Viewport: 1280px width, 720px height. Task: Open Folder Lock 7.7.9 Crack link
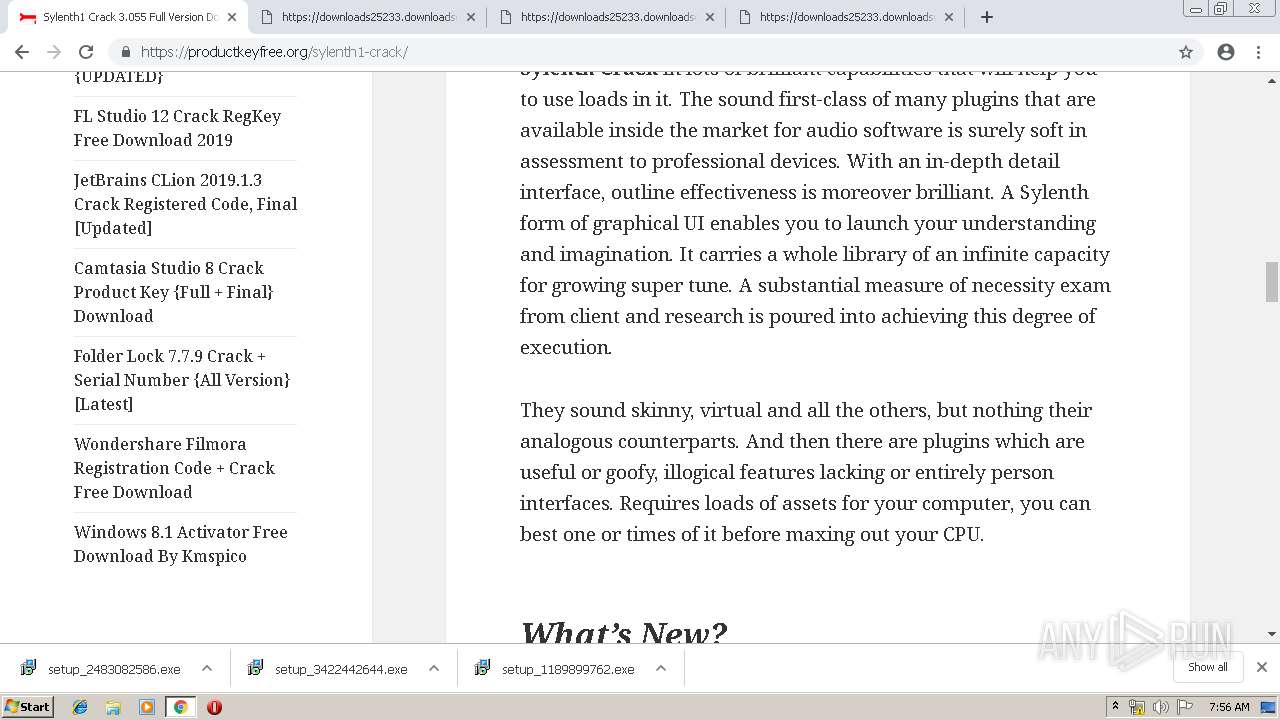click(182, 380)
